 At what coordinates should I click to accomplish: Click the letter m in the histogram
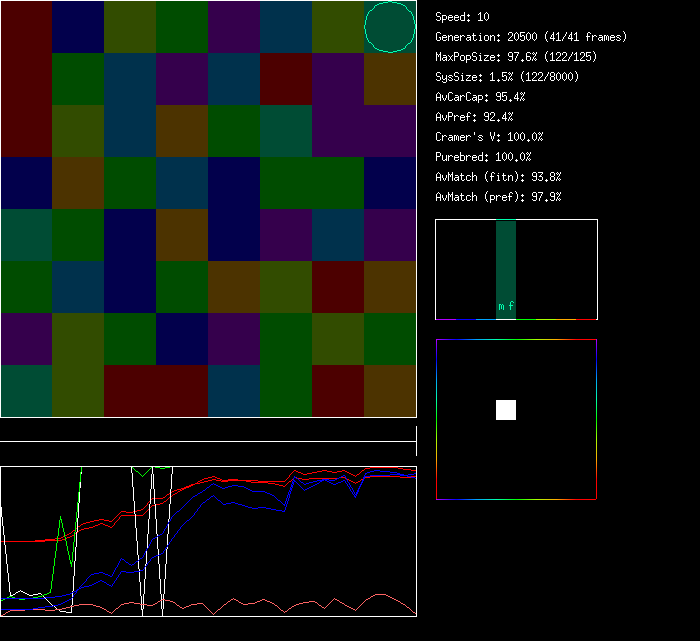pyautogui.click(x=501, y=307)
